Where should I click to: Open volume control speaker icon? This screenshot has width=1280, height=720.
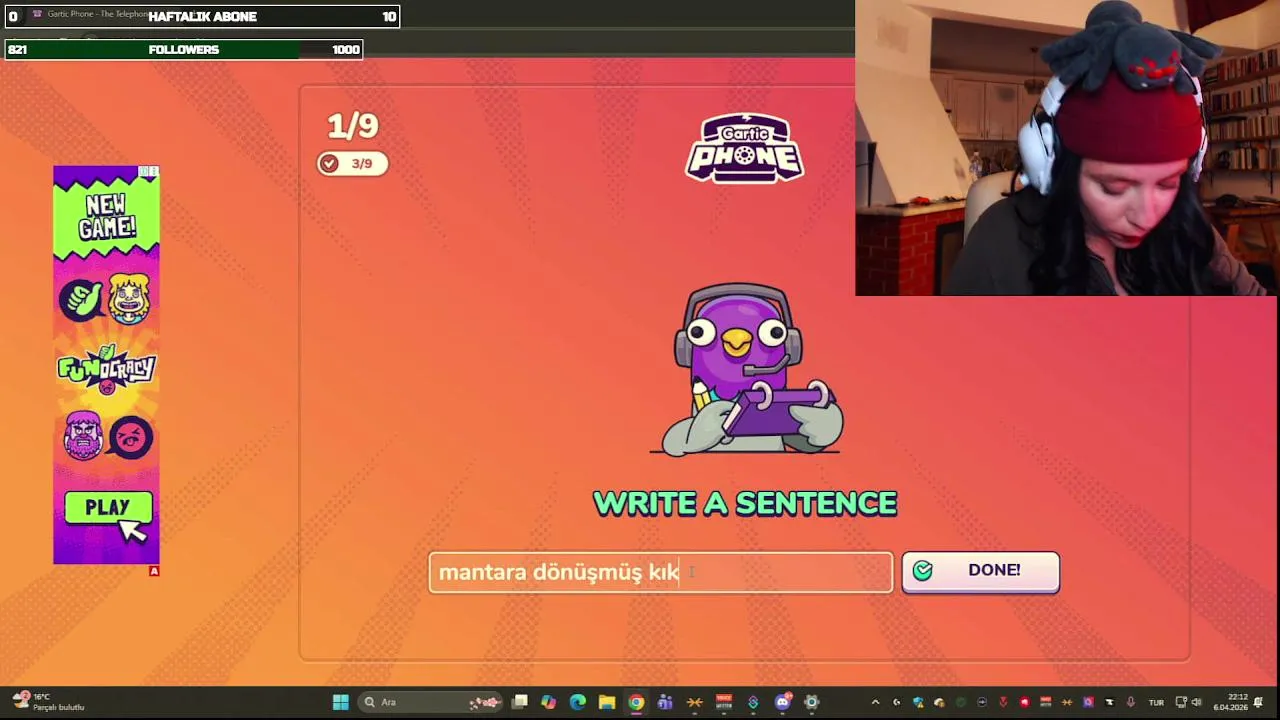click(1196, 702)
